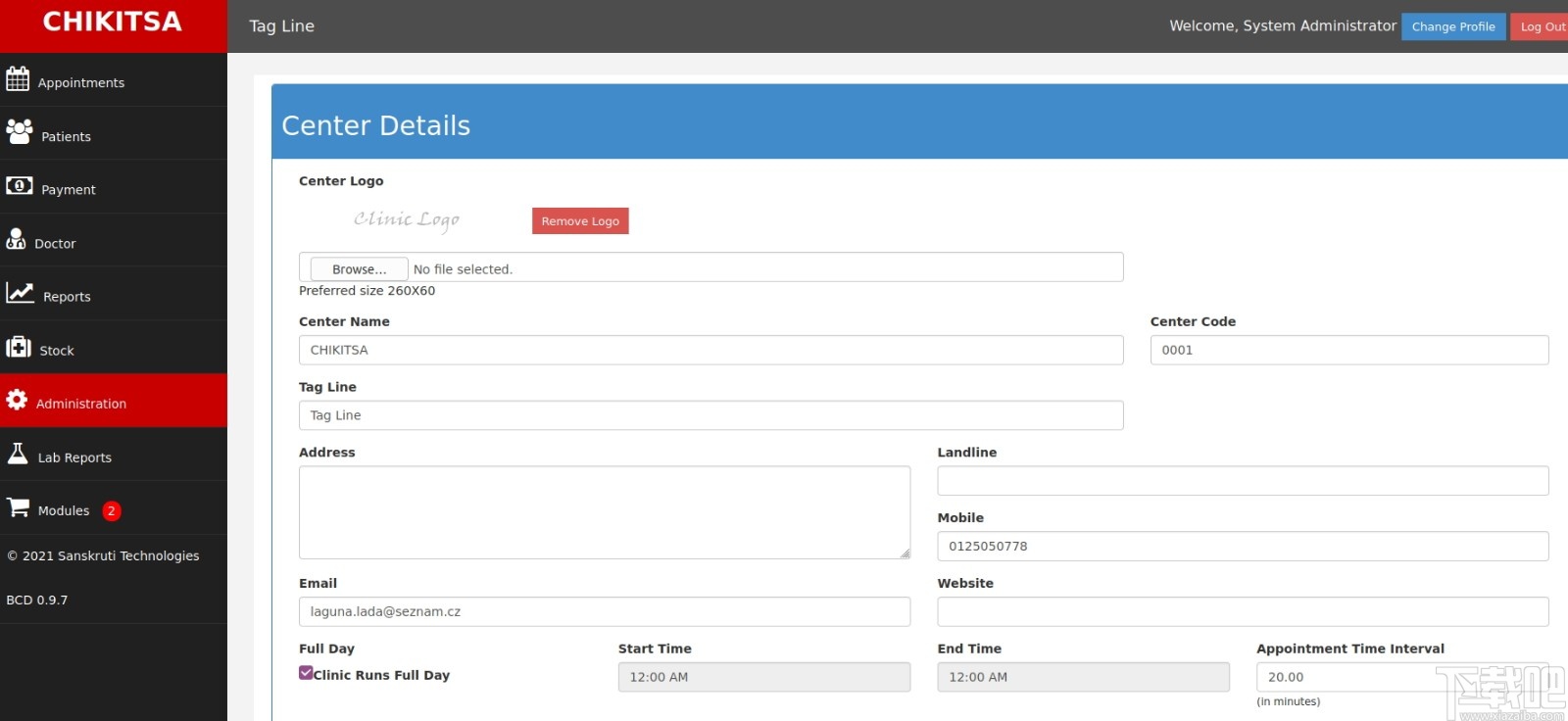Screen dimensions: 1568x721
Task: Click the Modules cart icon
Action: 18,506
